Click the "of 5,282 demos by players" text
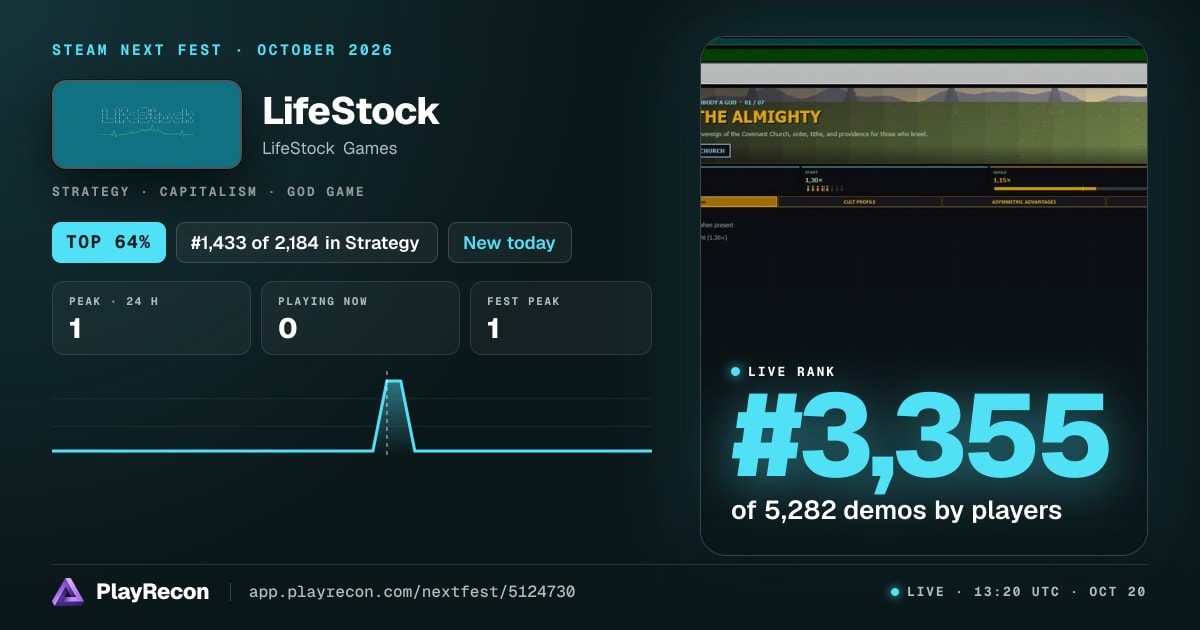The image size is (1200, 630). (x=896, y=510)
